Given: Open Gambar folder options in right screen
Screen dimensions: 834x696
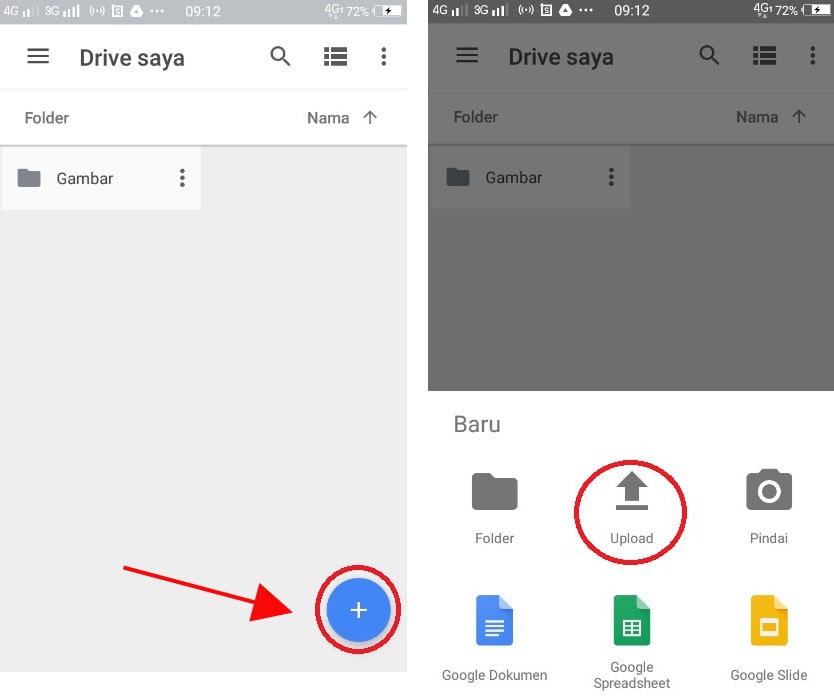Looking at the screenshot, I should [611, 177].
